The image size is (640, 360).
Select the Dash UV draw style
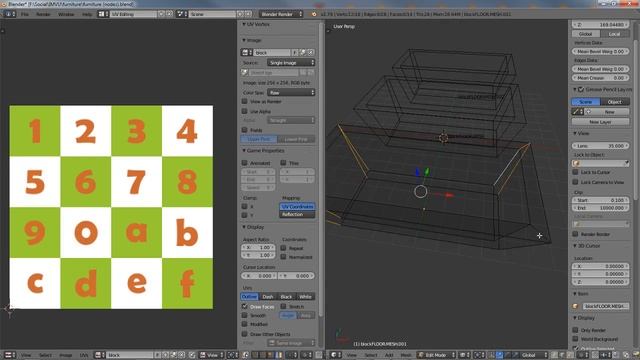pyautogui.click(x=268, y=297)
